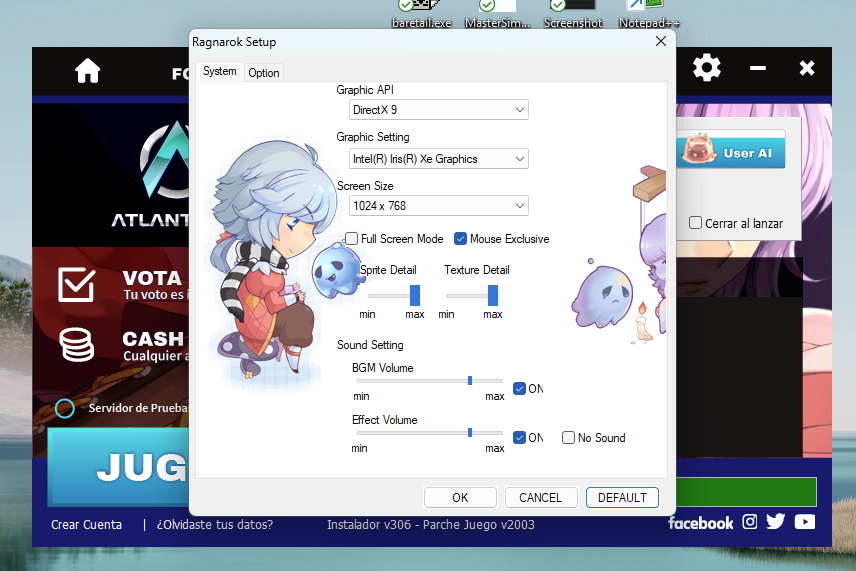Switch to the System tab
This screenshot has height=571, width=856.
(x=219, y=71)
